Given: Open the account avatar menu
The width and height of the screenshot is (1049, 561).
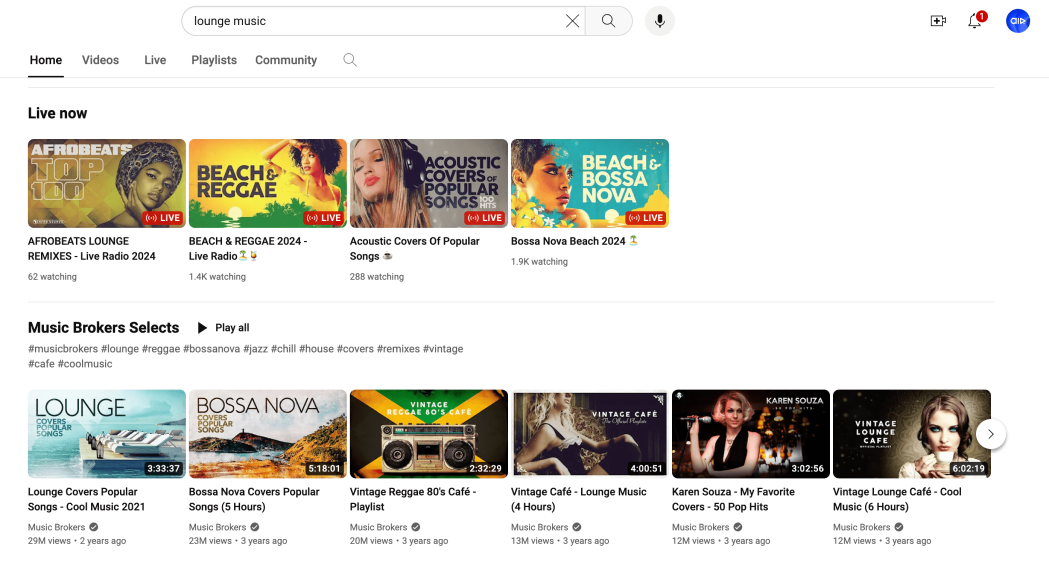Looking at the screenshot, I should [x=1018, y=21].
